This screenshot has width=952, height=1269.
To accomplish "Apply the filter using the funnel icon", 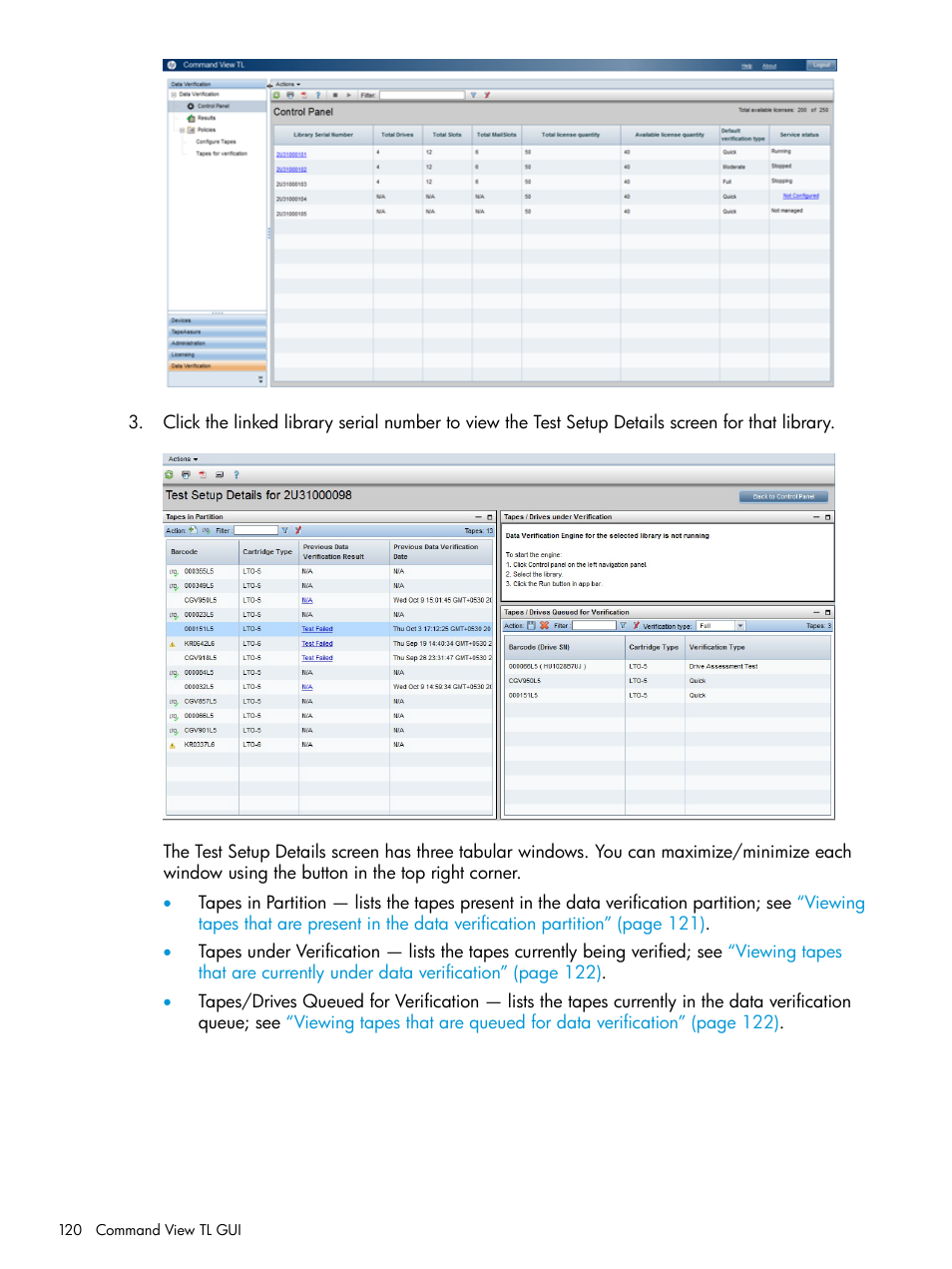I will pyautogui.click(x=473, y=94).
